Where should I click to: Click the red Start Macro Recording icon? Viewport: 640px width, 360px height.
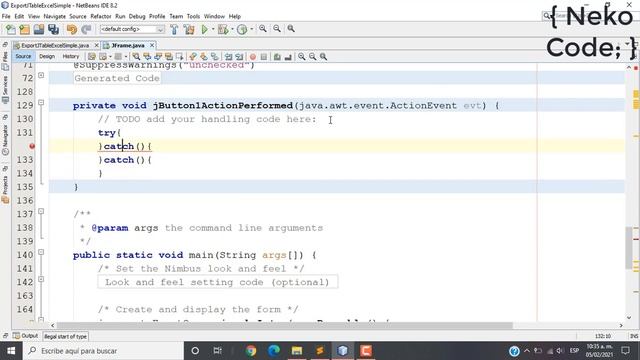tap(253, 57)
